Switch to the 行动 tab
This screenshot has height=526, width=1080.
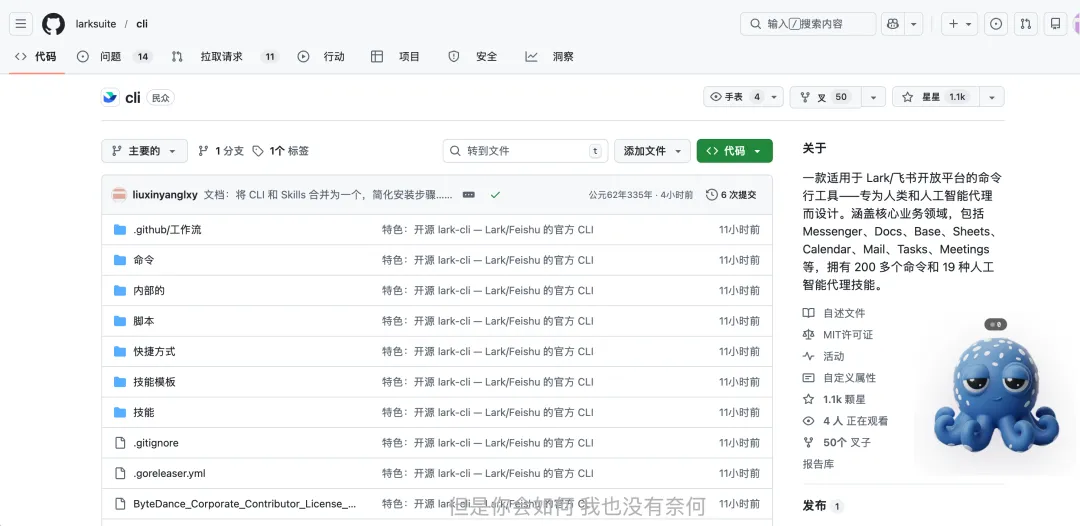321,56
